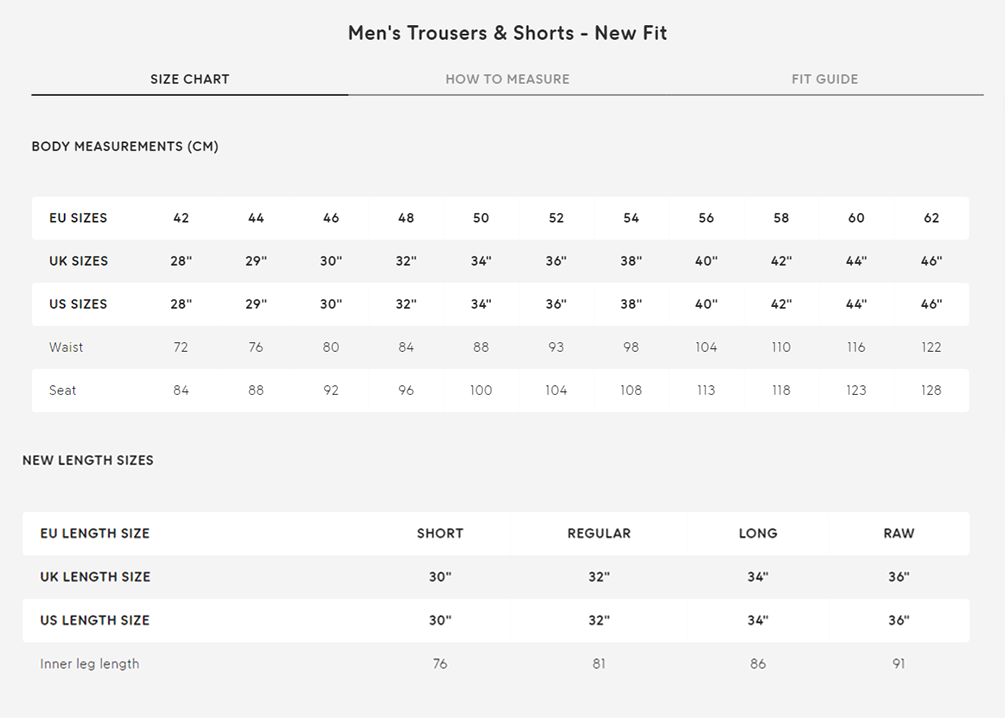Click the REGULAR length column header
1005x718 pixels.
tap(599, 533)
